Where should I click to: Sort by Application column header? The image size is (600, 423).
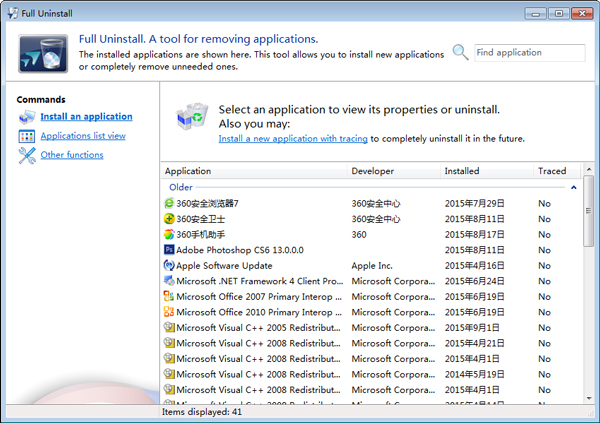(x=253, y=171)
